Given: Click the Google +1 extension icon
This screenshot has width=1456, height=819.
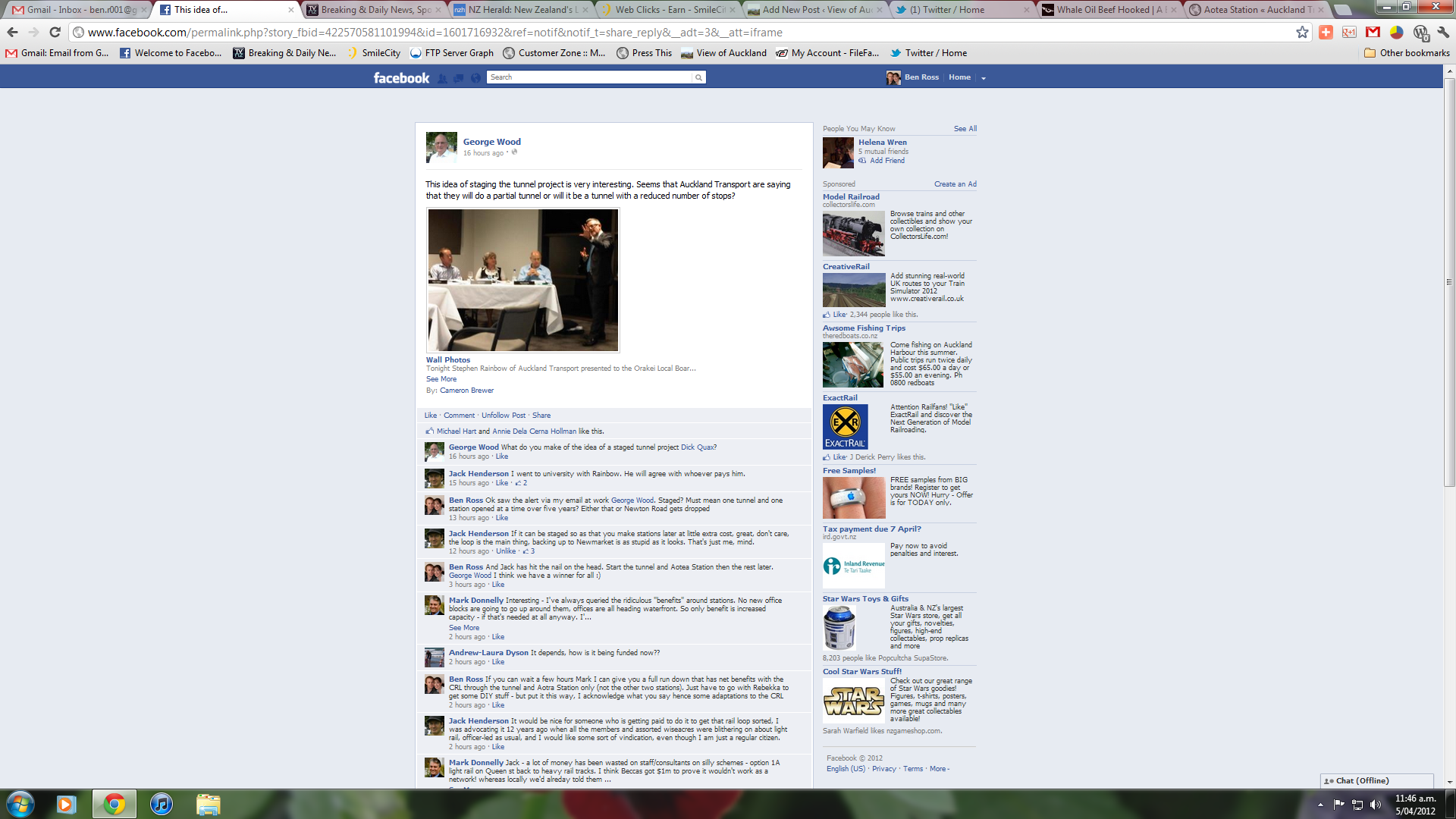Looking at the screenshot, I should click(x=1349, y=32).
